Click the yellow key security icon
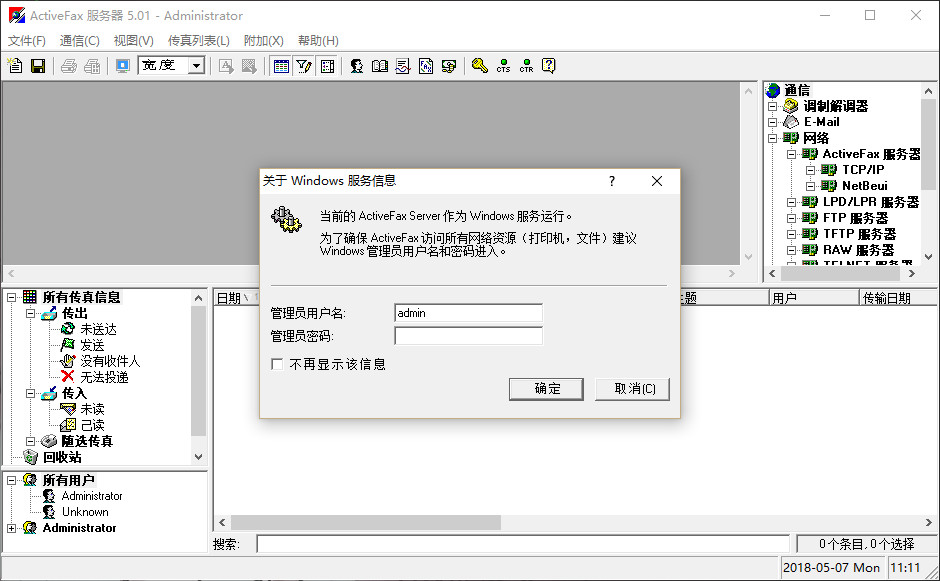This screenshot has width=940, height=581. click(x=479, y=65)
